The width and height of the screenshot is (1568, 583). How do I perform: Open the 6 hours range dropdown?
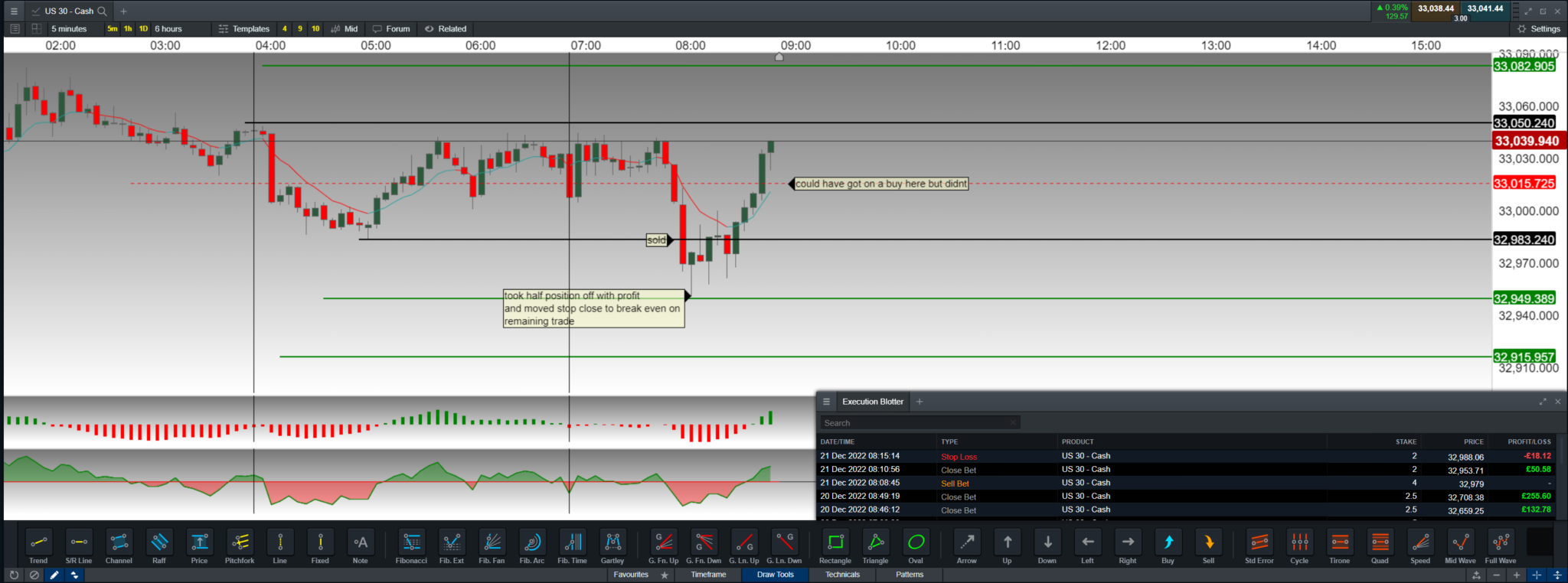(x=168, y=29)
